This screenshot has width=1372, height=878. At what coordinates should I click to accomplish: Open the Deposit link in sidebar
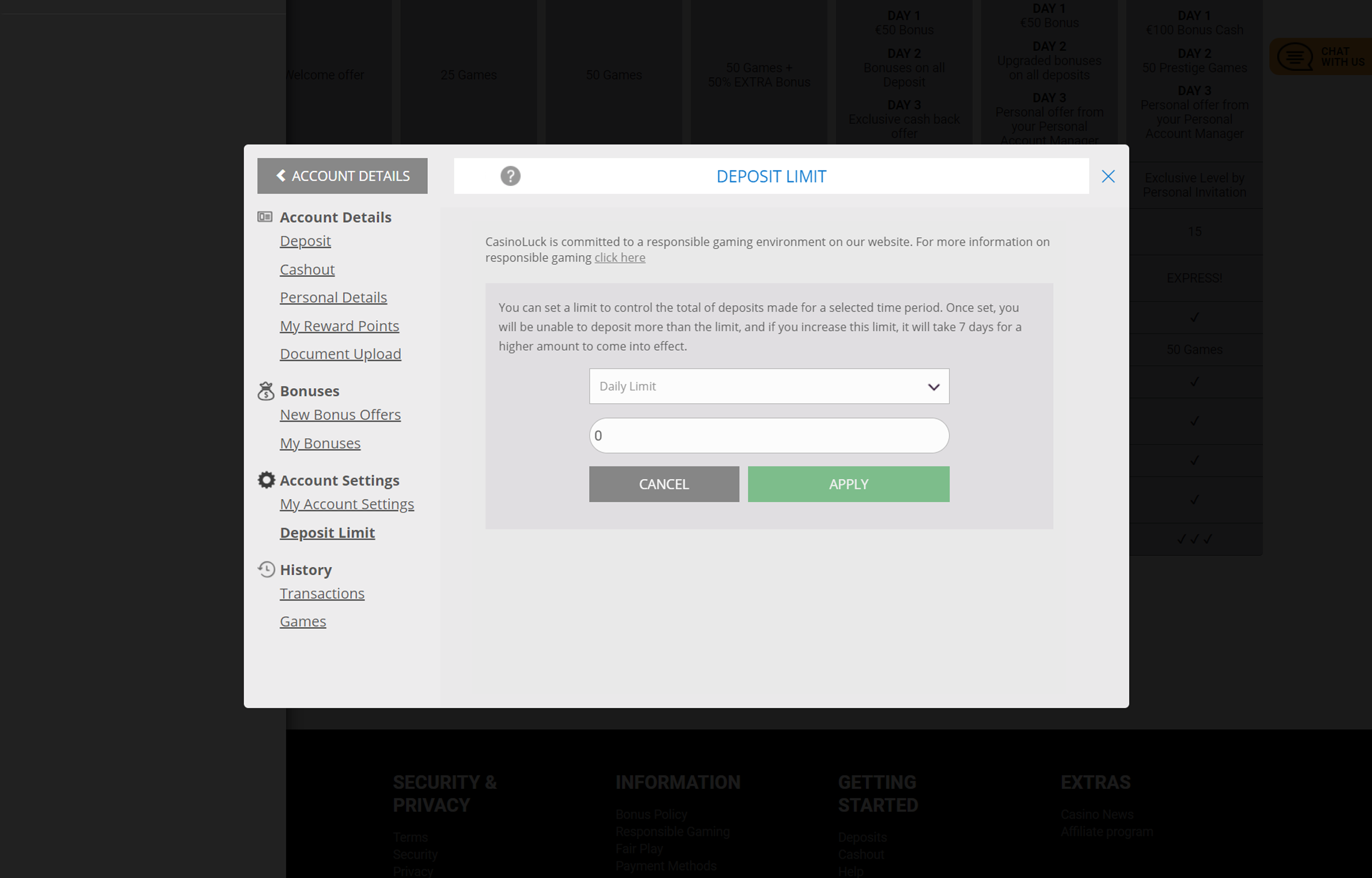click(x=305, y=241)
